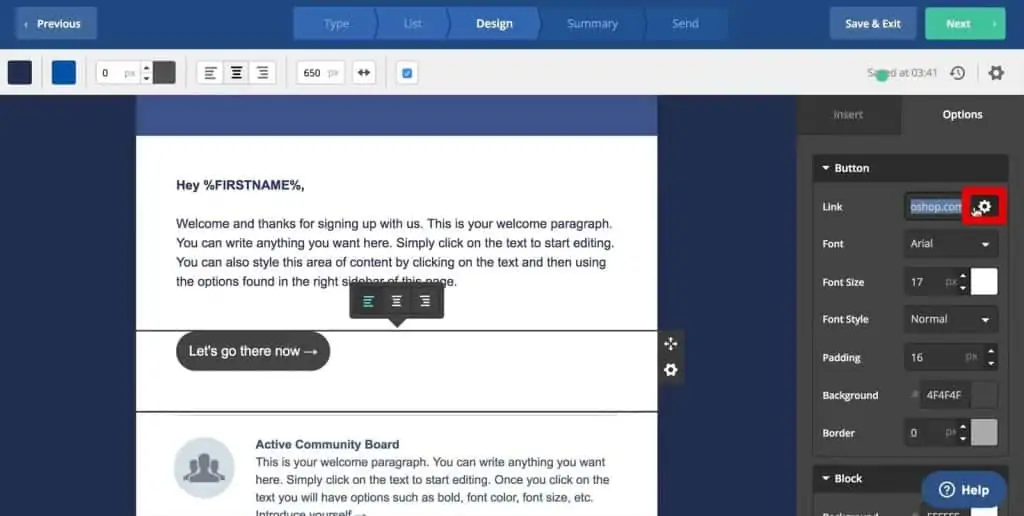Click the Padding value field
1024x516 pixels.
click(928, 358)
